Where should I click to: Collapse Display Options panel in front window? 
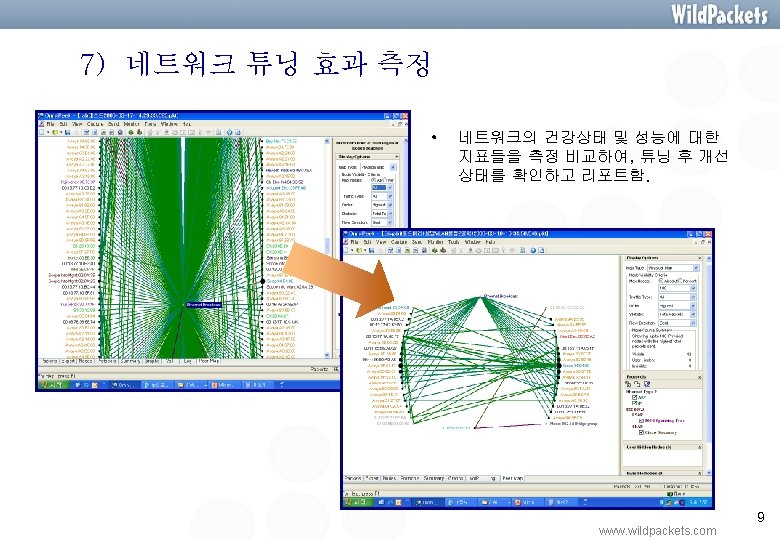click(699, 258)
